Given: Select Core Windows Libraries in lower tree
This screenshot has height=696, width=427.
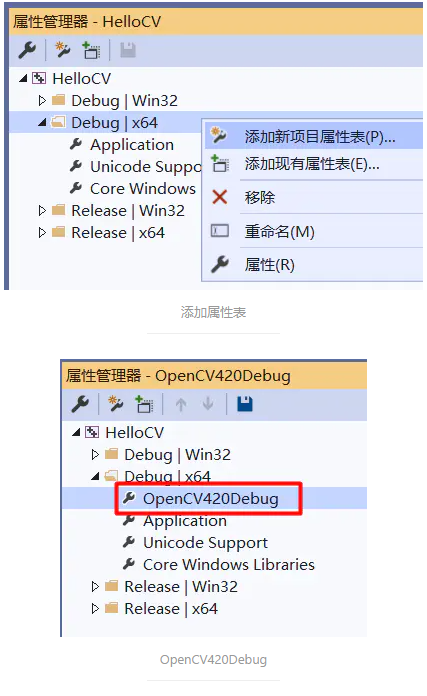Looking at the screenshot, I should [x=229, y=565].
